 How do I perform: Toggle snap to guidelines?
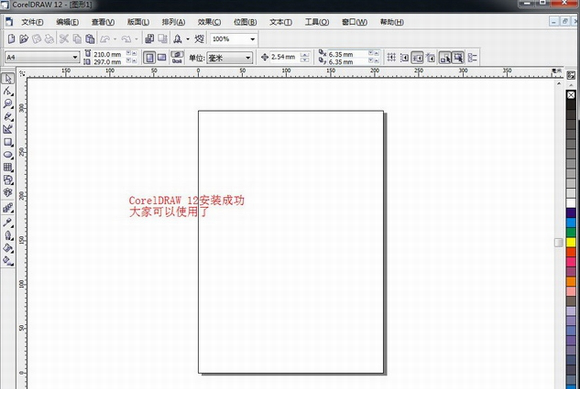(404, 57)
